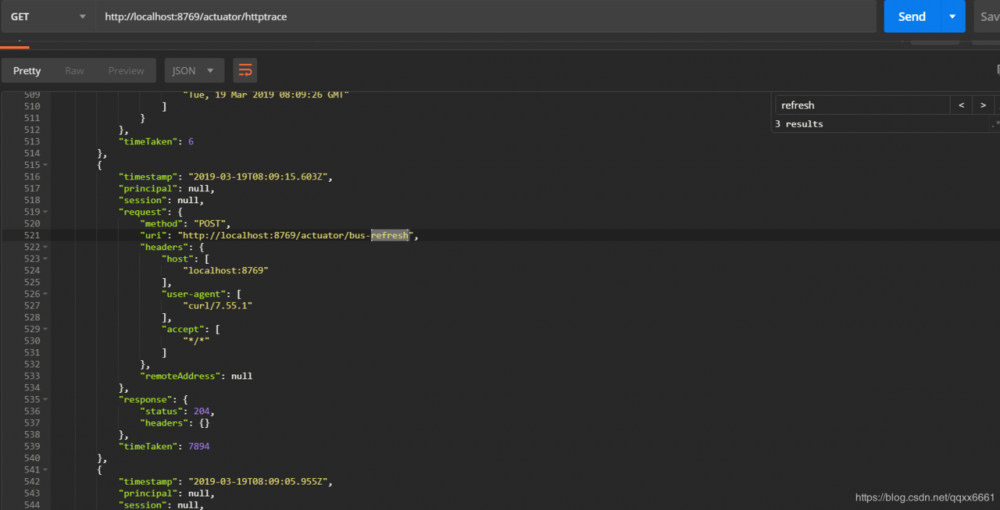Open the JSON format dropdown
1000x510 pixels.
point(194,71)
